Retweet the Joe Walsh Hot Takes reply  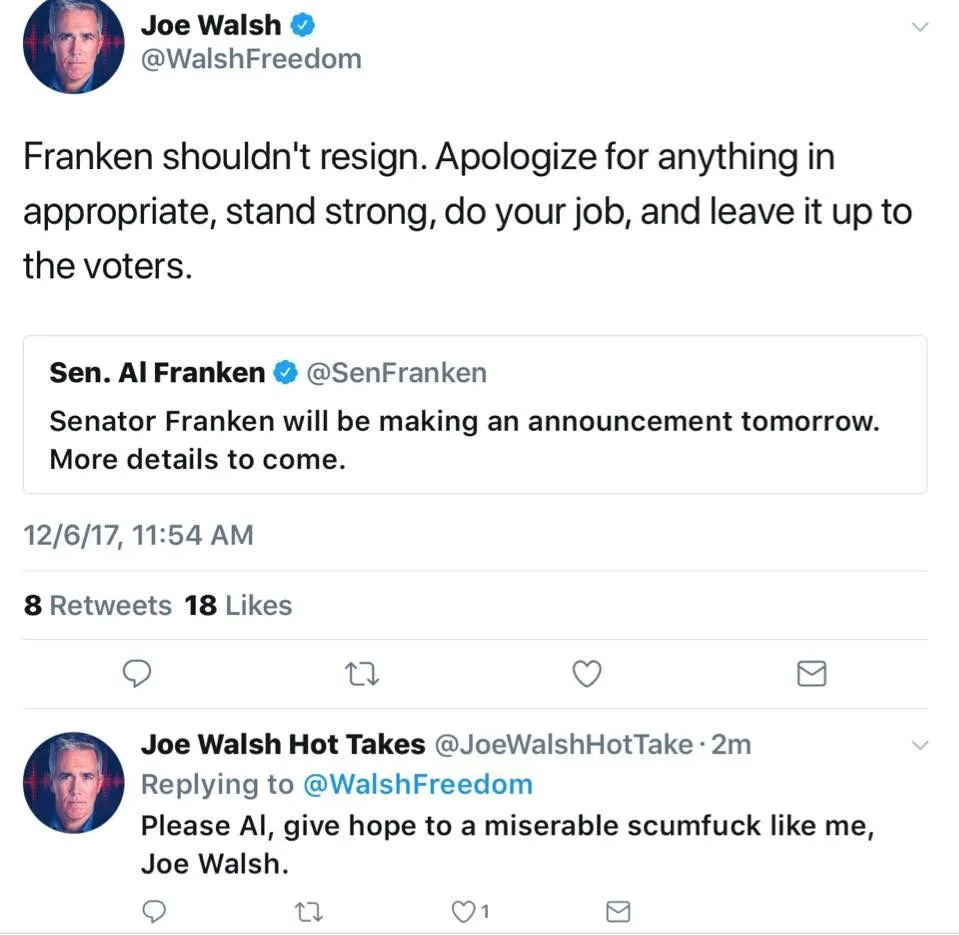click(313, 910)
